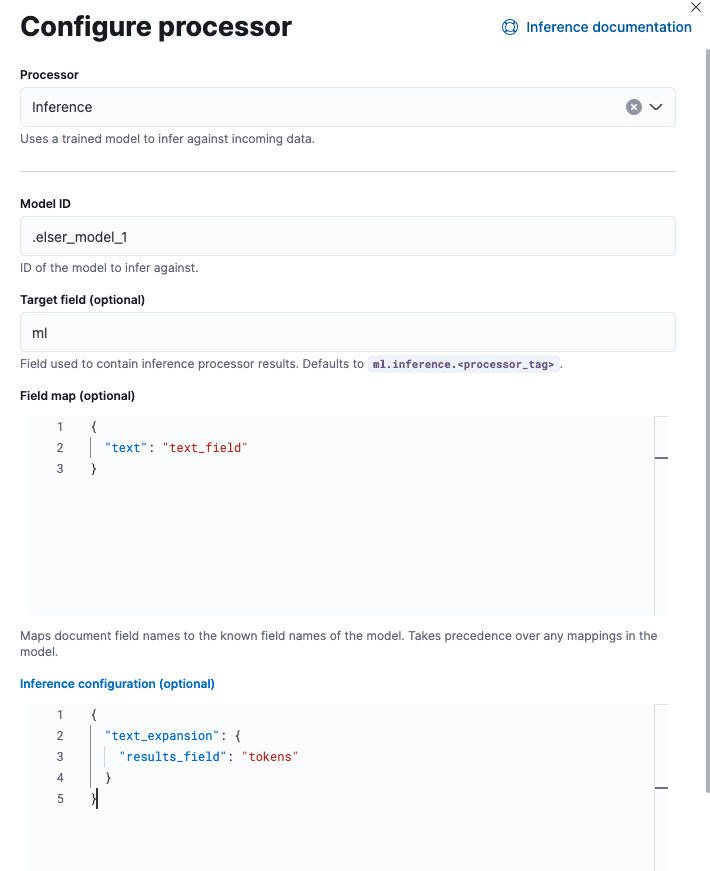Click the "text" key in Field map
Image resolution: width=710 pixels, height=871 pixels.
(x=125, y=447)
